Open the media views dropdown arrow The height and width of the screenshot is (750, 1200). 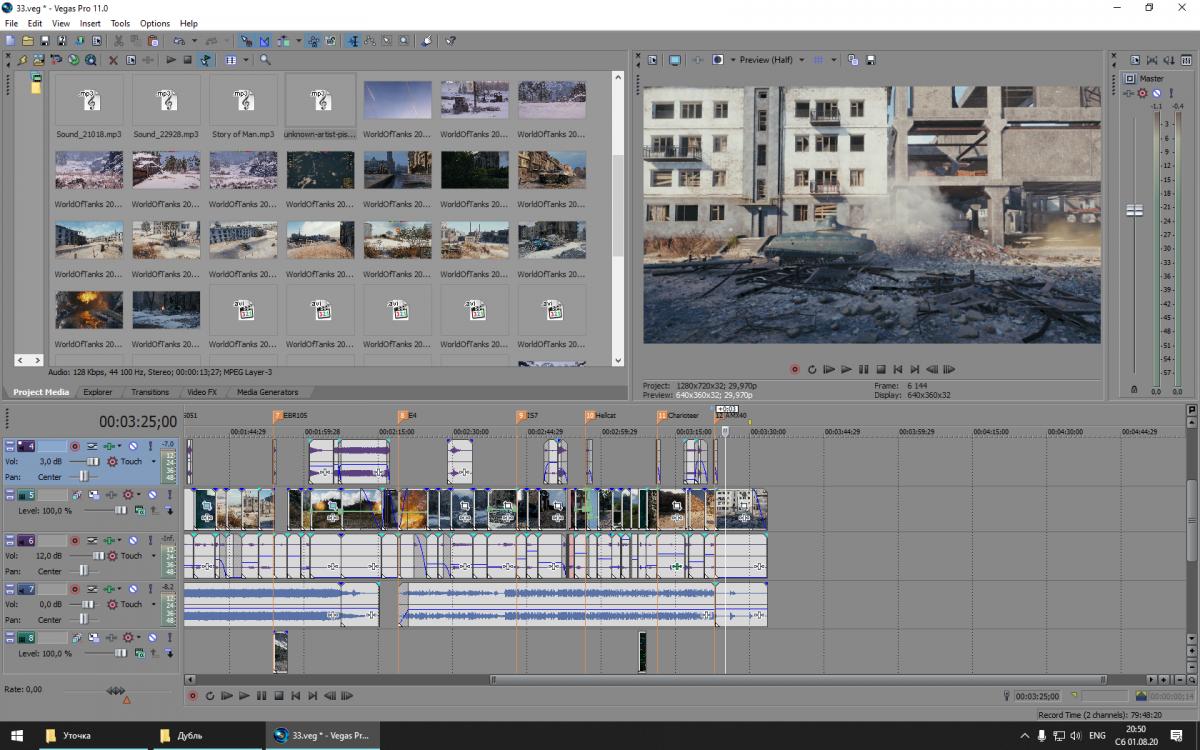click(246, 60)
